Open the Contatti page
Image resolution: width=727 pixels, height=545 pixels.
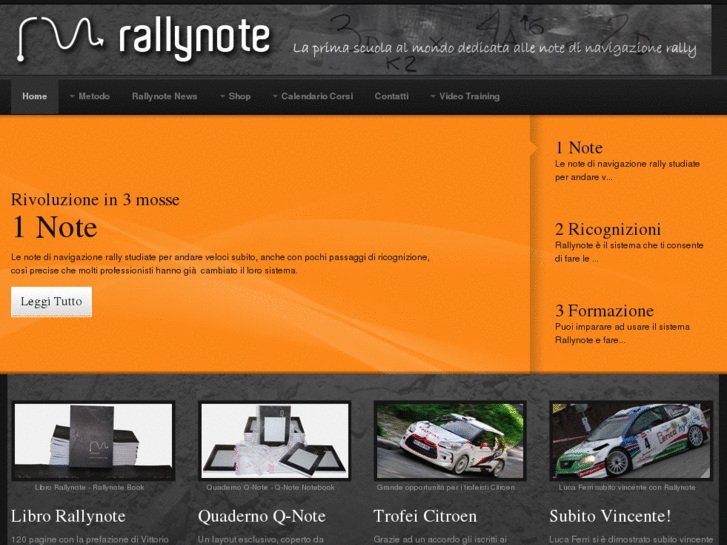391,96
